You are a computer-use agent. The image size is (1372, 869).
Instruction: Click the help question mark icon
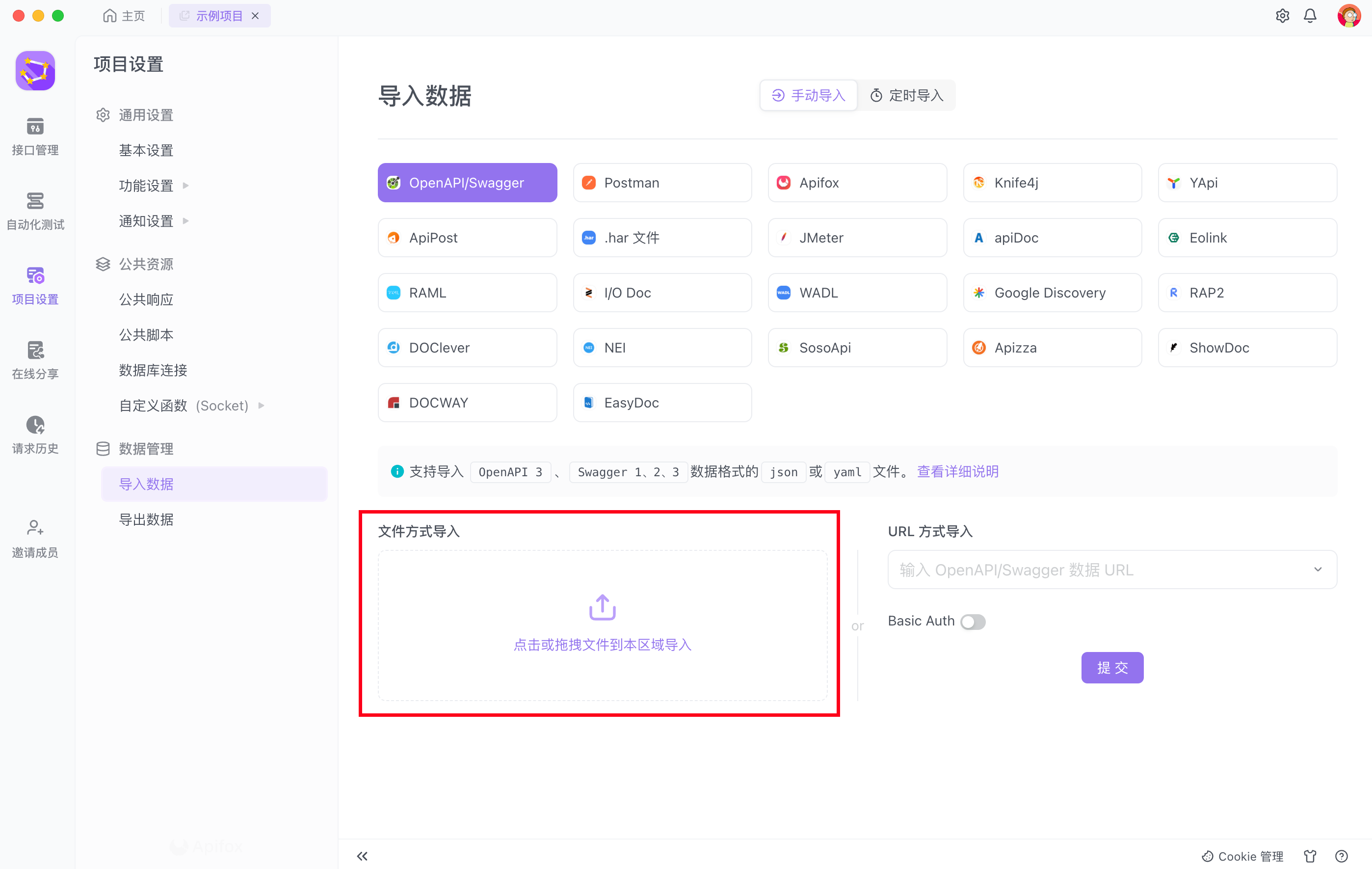pos(1341,856)
